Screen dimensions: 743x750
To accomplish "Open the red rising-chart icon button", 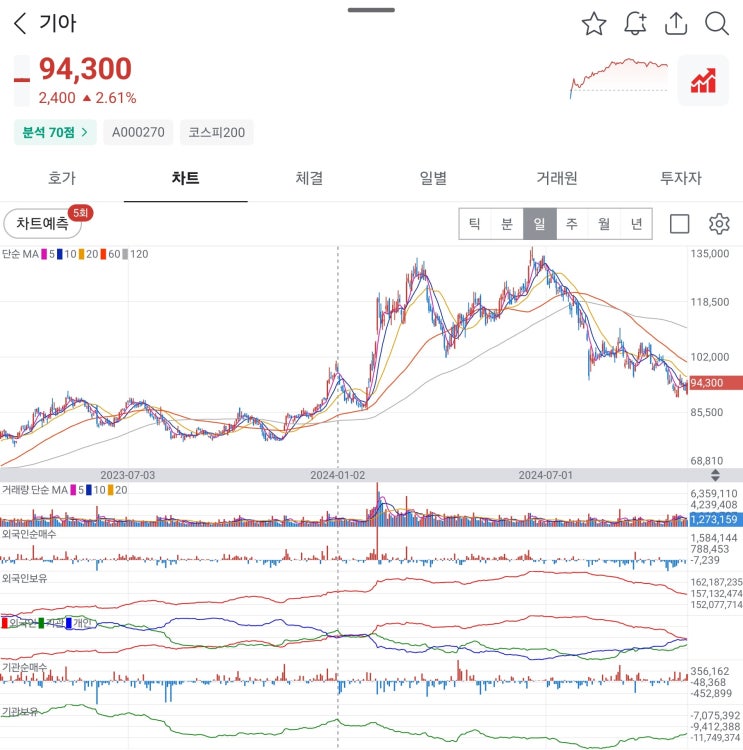I will click(703, 80).
